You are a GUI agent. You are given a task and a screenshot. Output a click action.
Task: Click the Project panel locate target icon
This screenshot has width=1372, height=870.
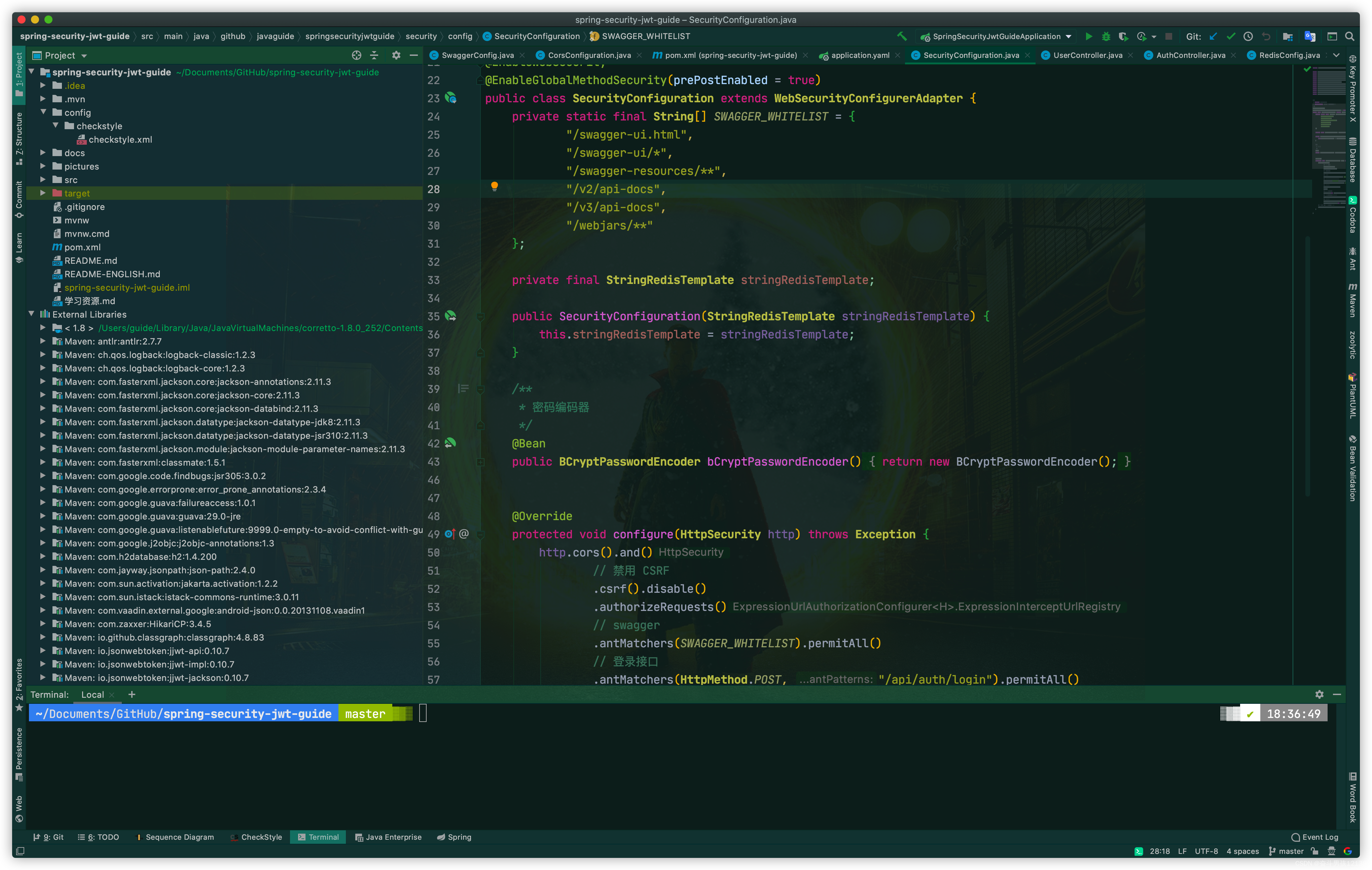[x=356, y=55]
